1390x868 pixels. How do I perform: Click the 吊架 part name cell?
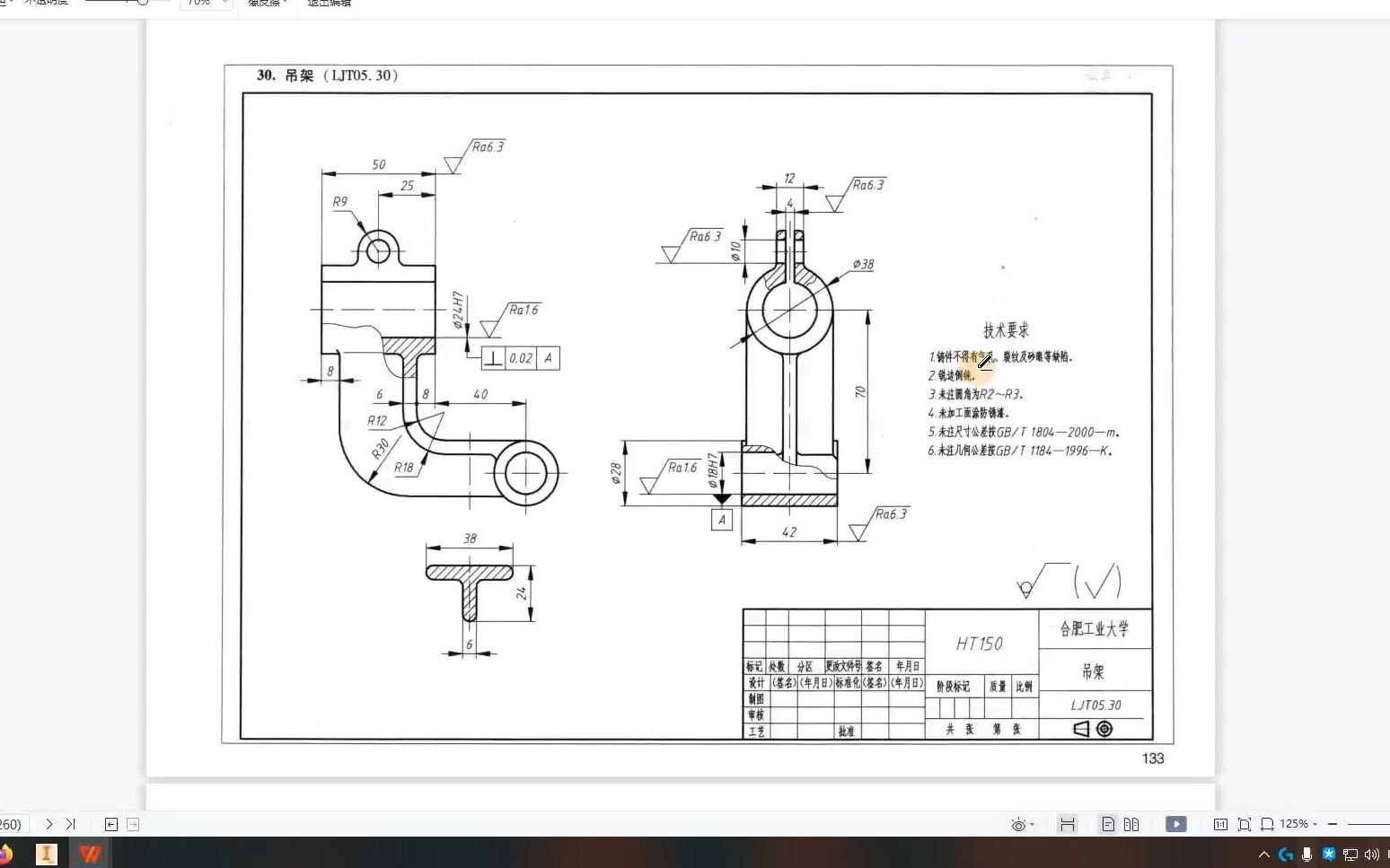pyautogui.click(x=1094, y=671)
